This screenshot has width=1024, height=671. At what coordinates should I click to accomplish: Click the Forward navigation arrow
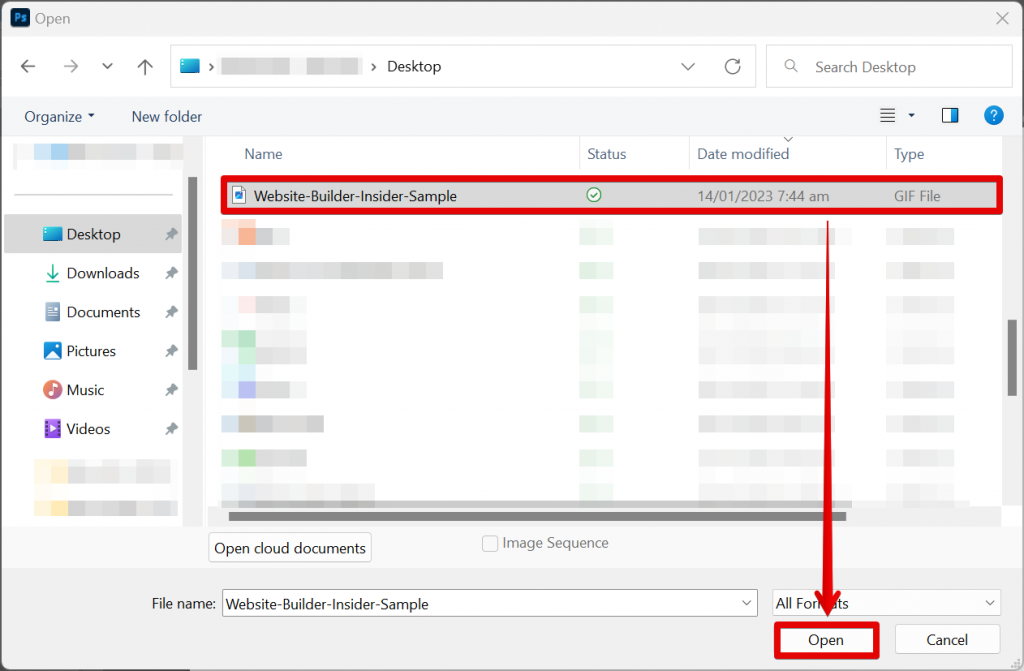pyautogui.click(x=70, y=66)
